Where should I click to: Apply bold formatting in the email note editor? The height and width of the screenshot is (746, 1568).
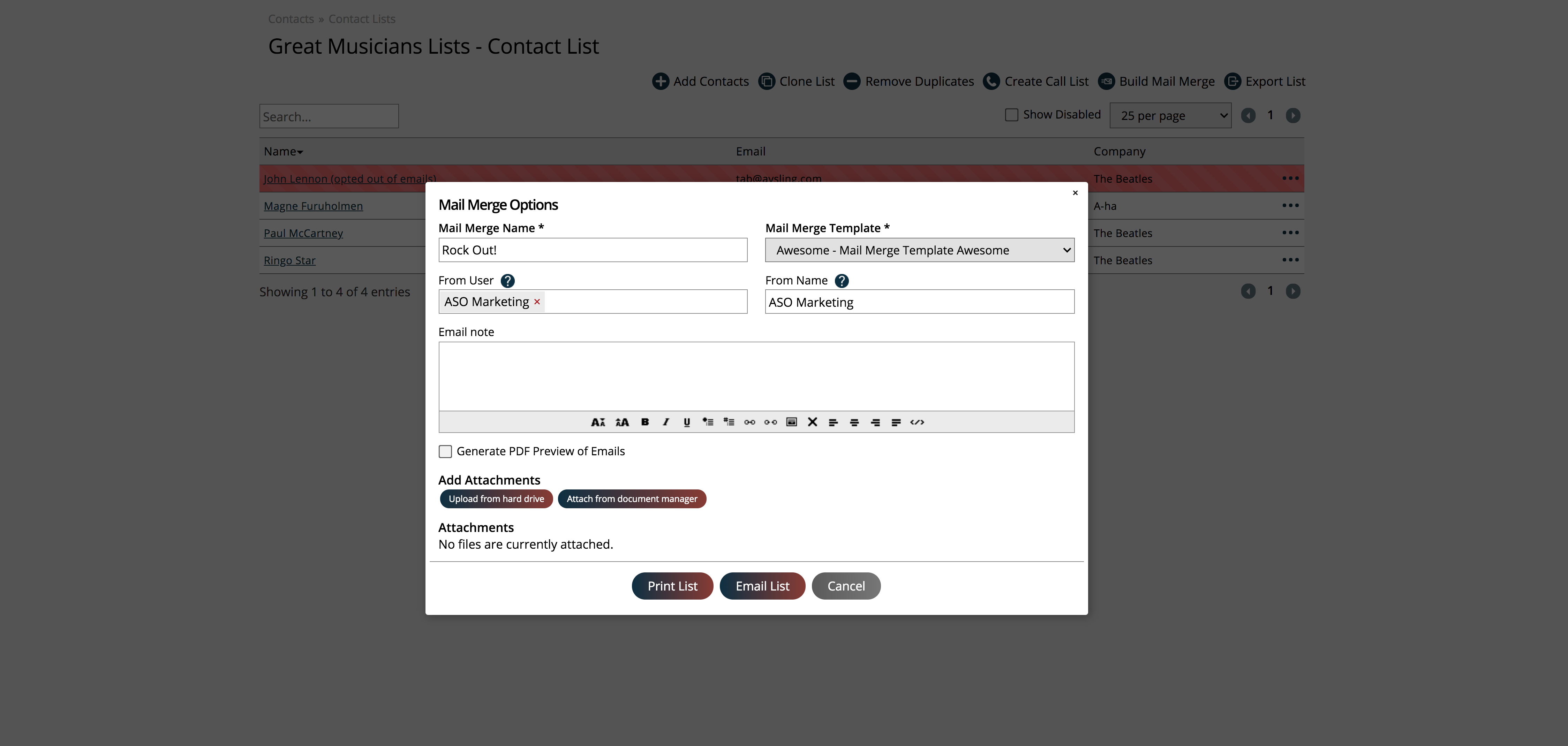[644, 422]
